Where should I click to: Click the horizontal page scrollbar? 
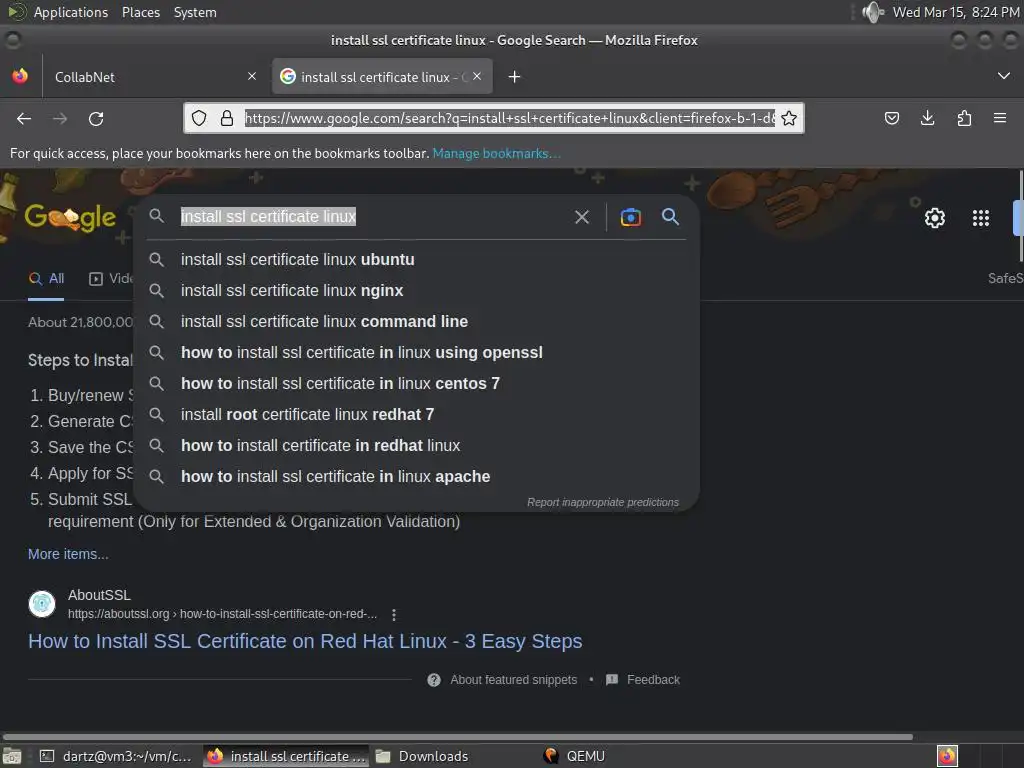pyautogui.click(x=457, y=737)
